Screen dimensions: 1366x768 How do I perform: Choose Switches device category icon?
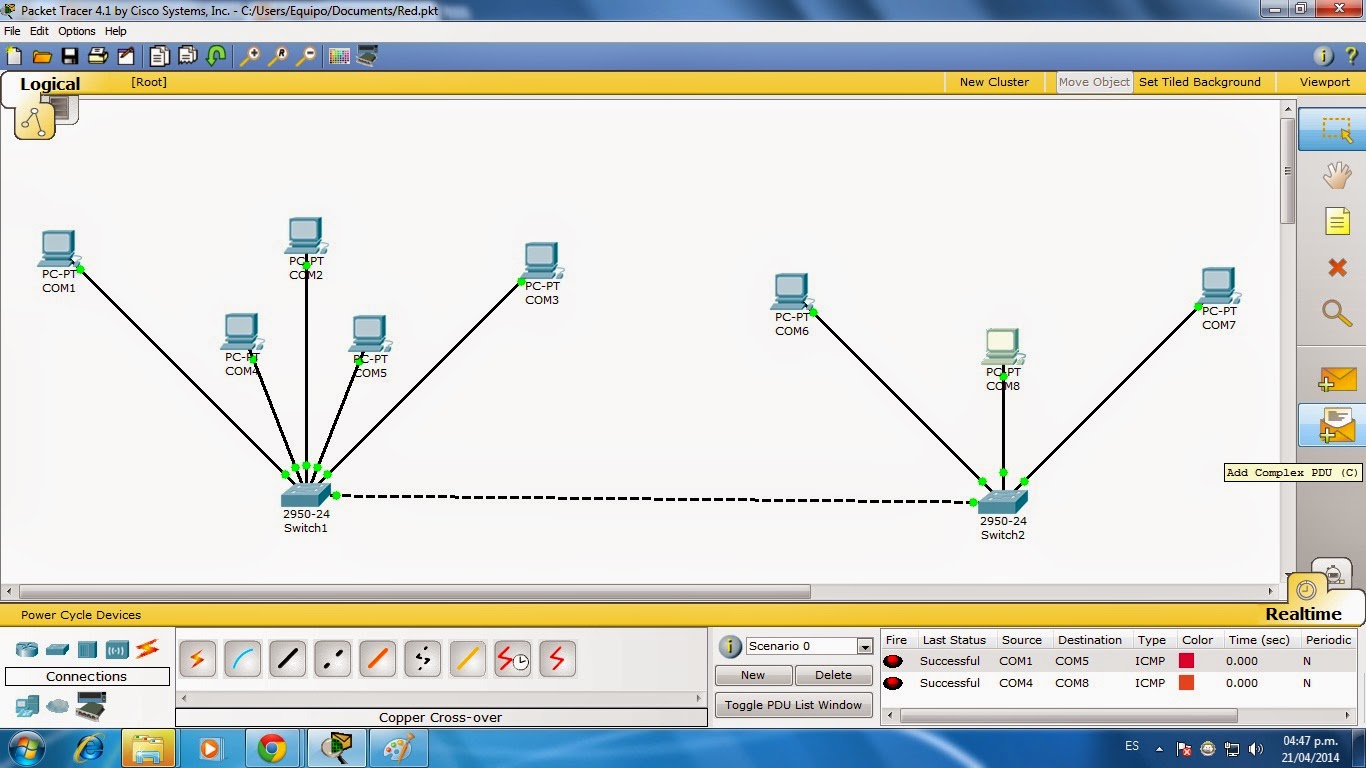pyautogui.click(x=57, y=649)
